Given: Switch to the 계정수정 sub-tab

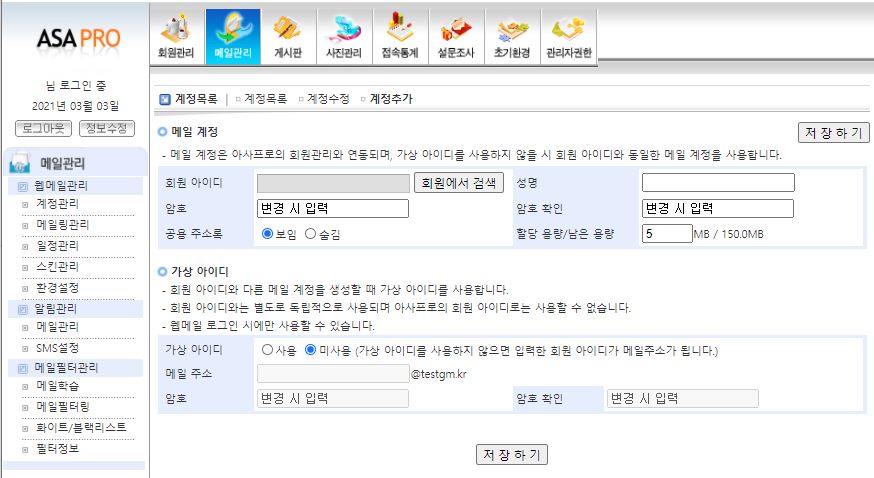Looking at the screenshot, I should [x=327, y=99].
